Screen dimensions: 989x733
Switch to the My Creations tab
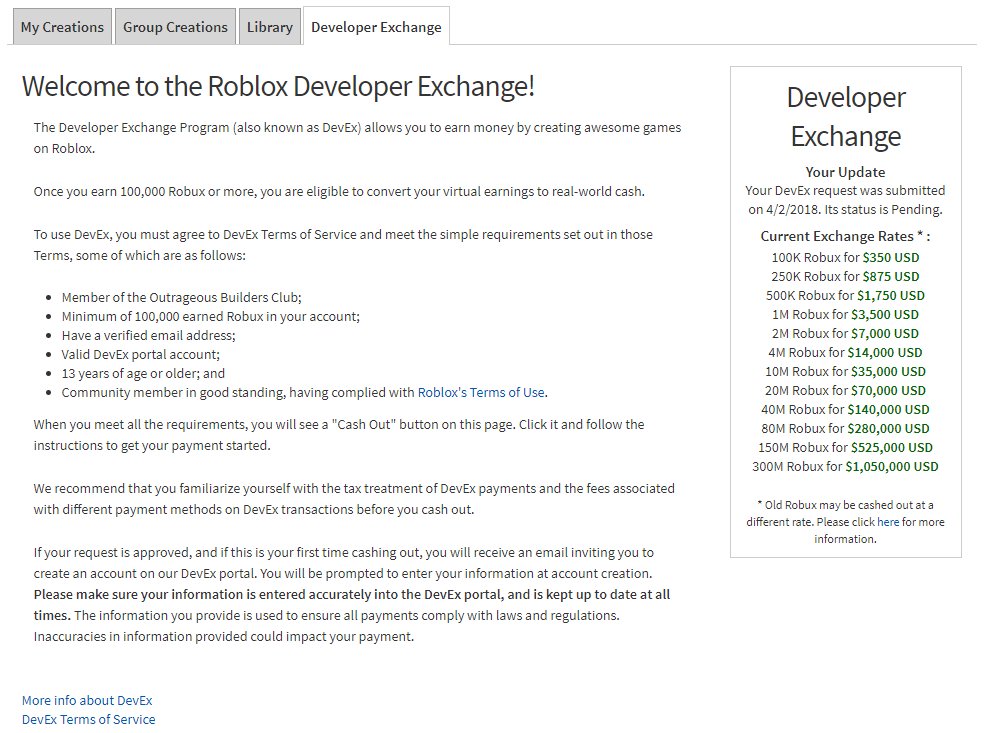[x=62, y=26]
